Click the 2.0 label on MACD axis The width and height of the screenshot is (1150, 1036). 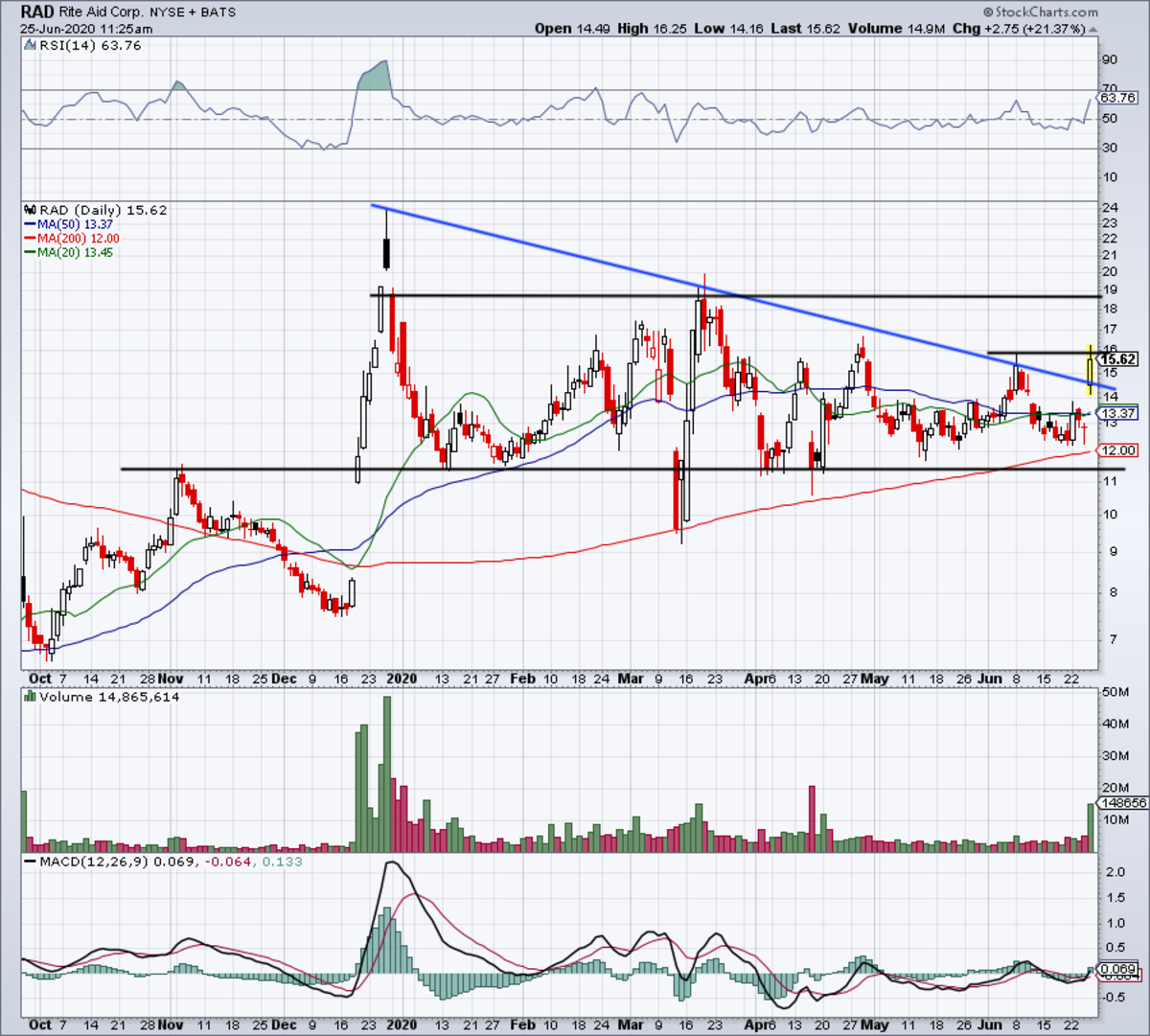click(1114, 872)
